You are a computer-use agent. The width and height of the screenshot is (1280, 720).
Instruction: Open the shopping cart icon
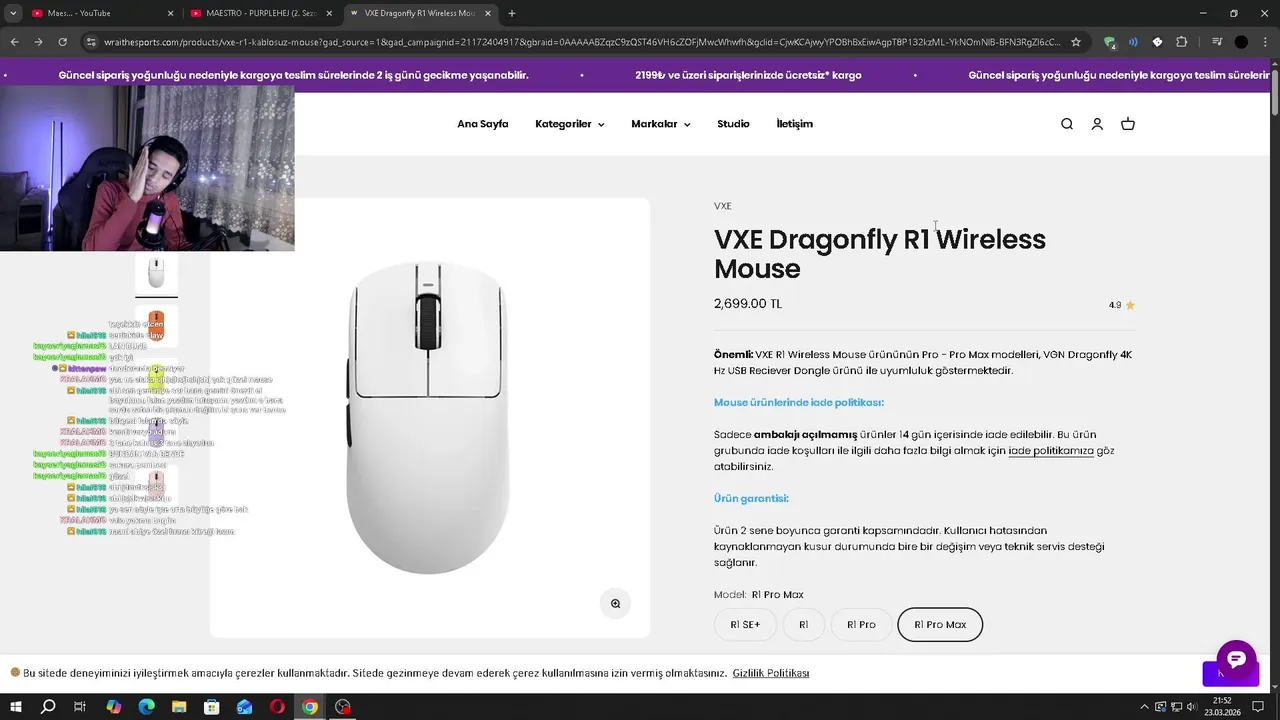point(1128,124)
